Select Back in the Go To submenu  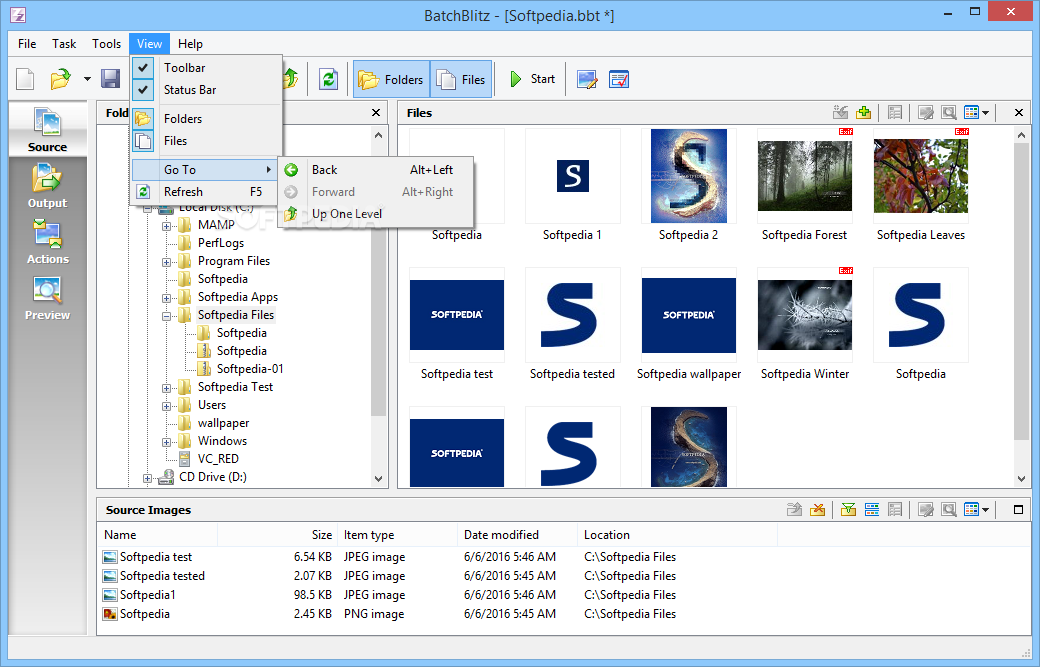(x=375, y=170)
